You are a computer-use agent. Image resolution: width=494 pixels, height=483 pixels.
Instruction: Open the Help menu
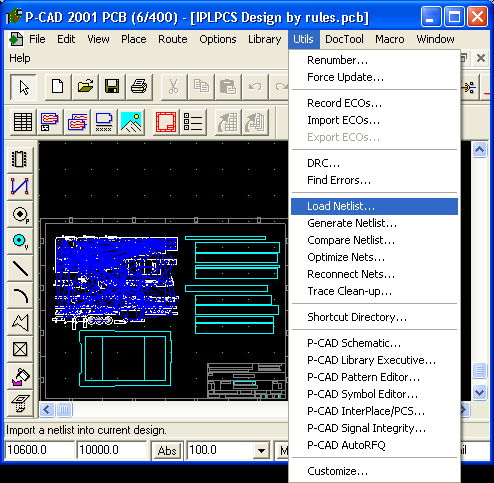20,58
